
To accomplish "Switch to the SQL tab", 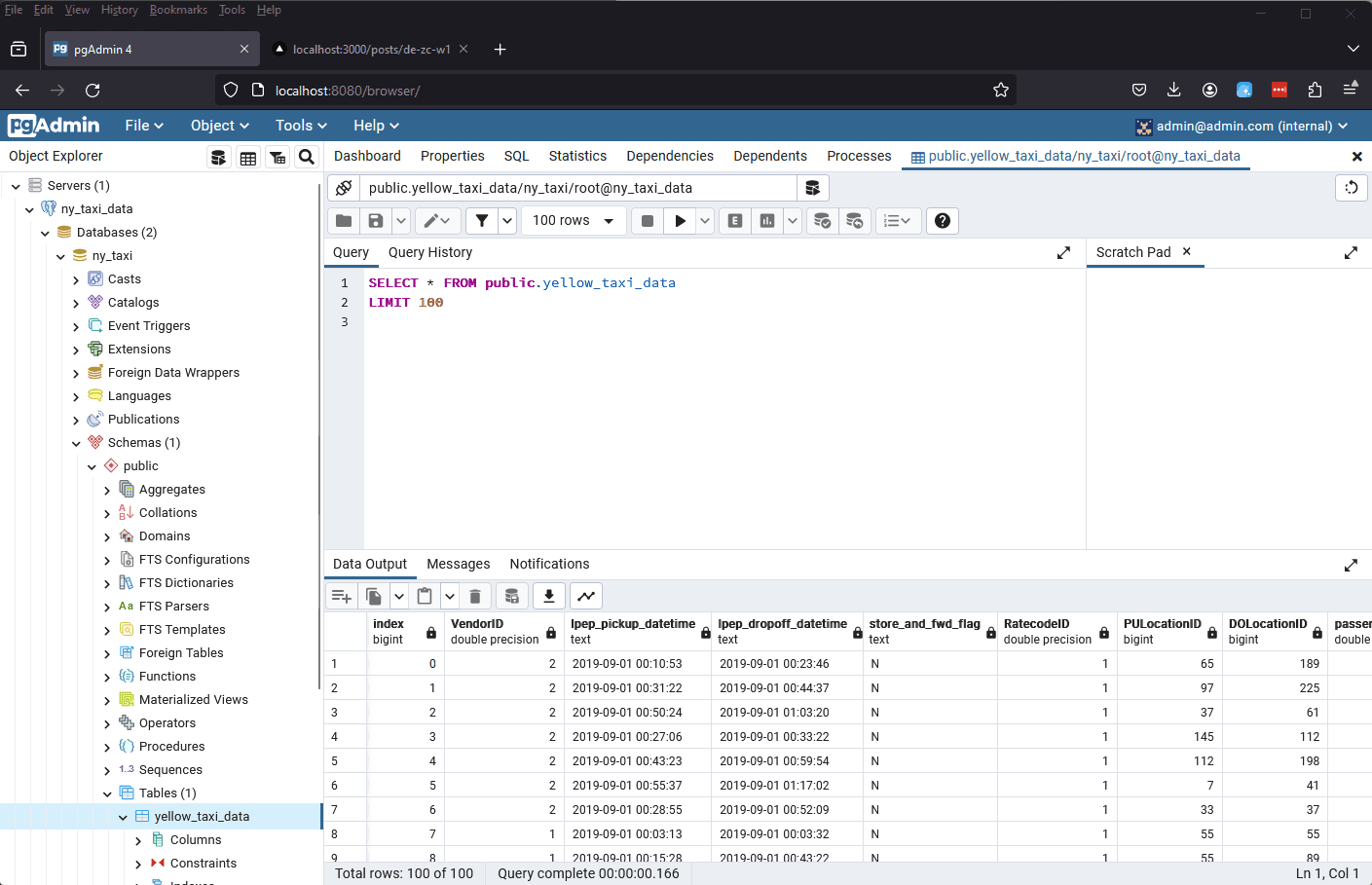I will point(516,156).
